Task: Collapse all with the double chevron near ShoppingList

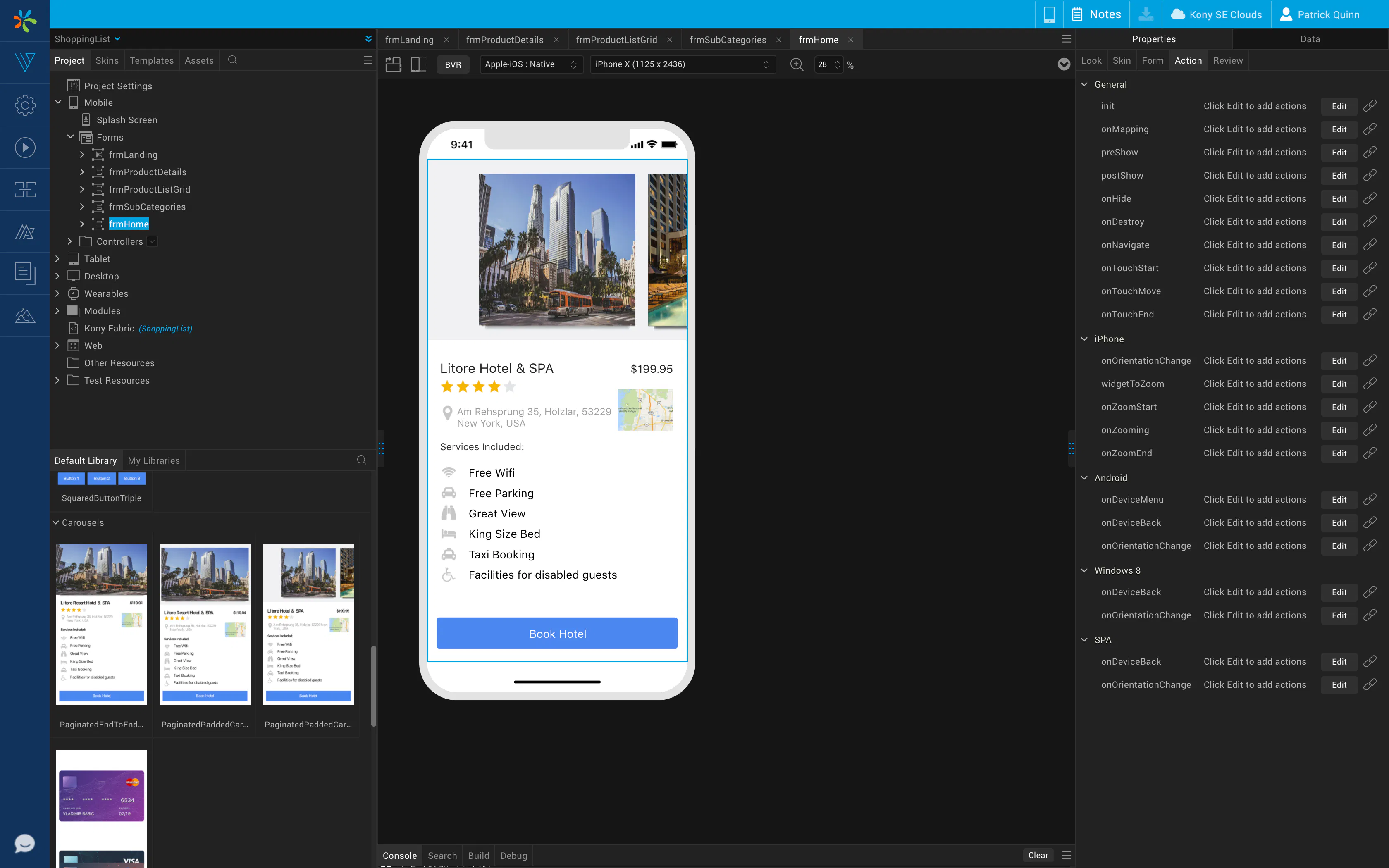Action: pyautogui.click(x=368, y=39)
